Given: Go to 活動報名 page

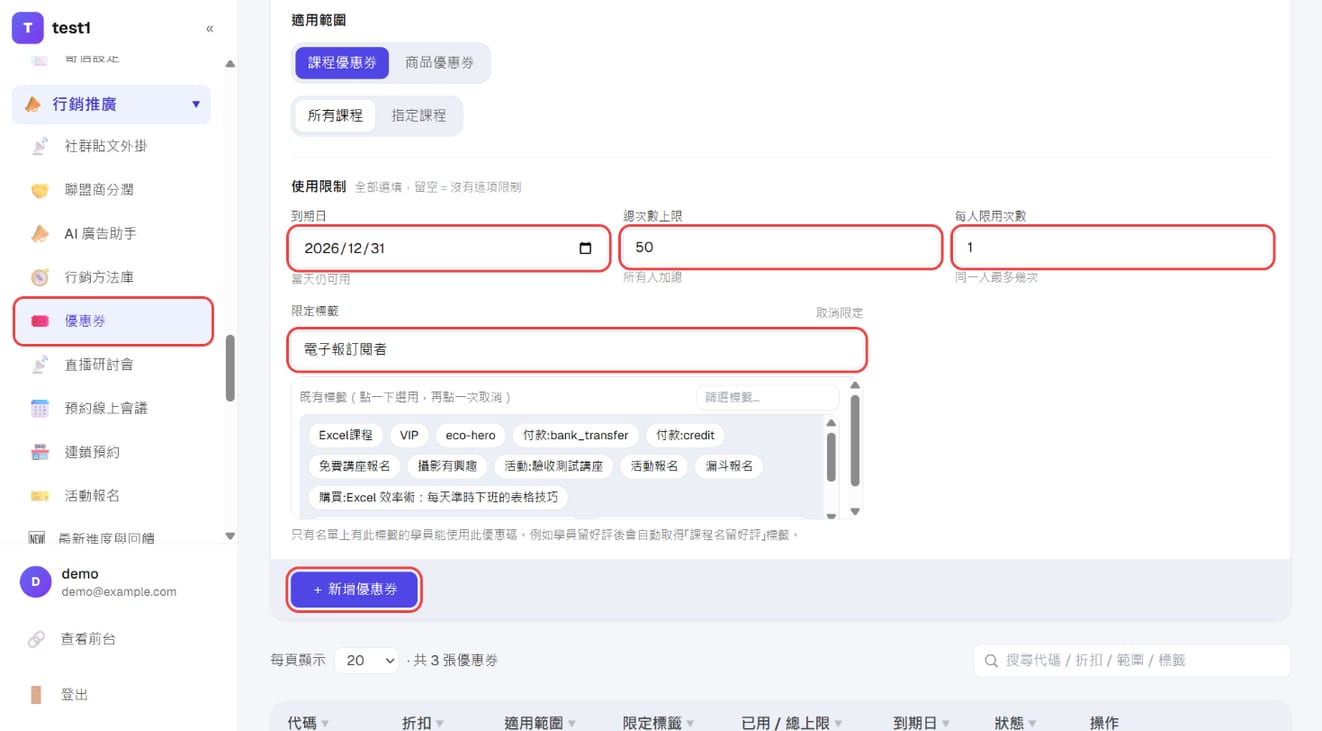Looking at the screenshot, I should (112, 496).
